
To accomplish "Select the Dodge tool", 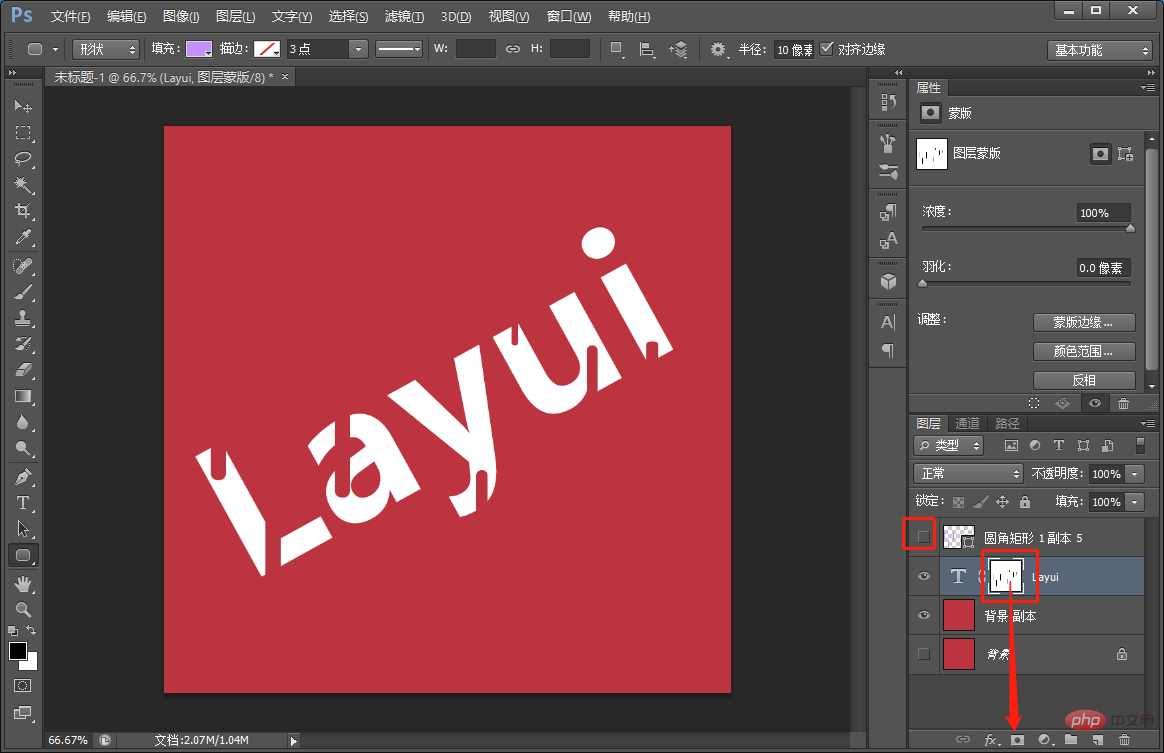I will pyautogui.click(x=23, y=449).
